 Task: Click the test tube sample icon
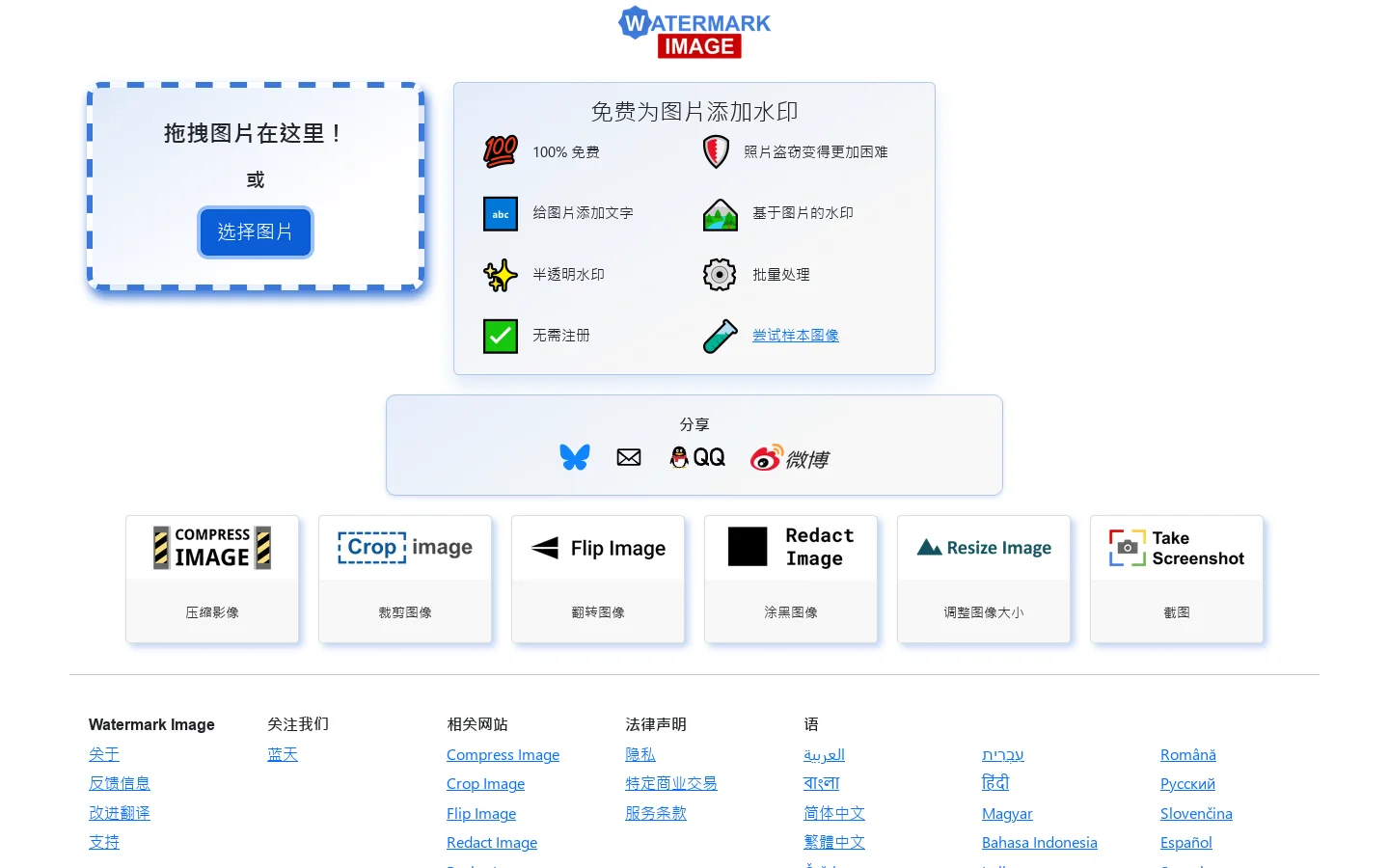[721, 336]
